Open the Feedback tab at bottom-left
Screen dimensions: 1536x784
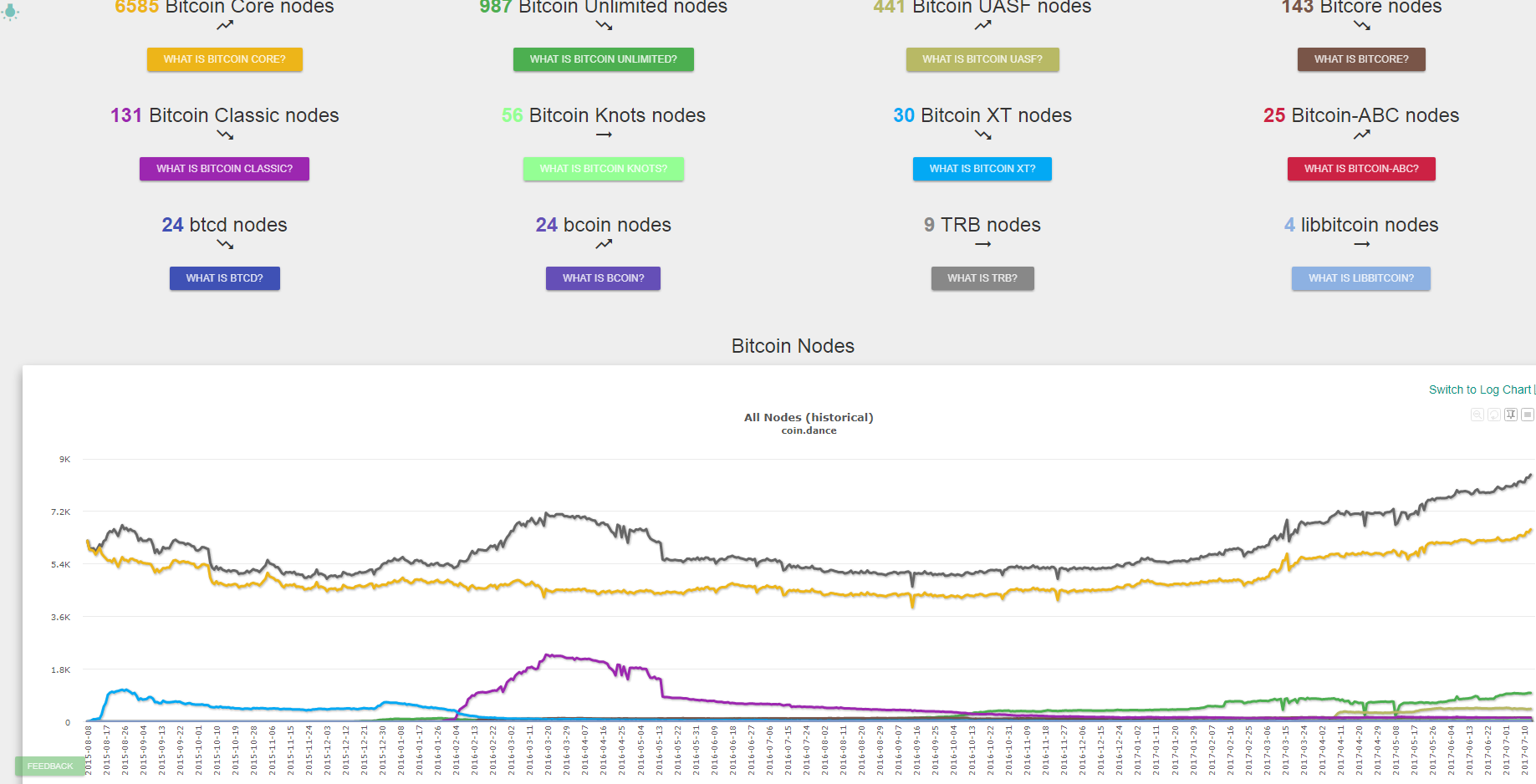[x=49, y=766]
